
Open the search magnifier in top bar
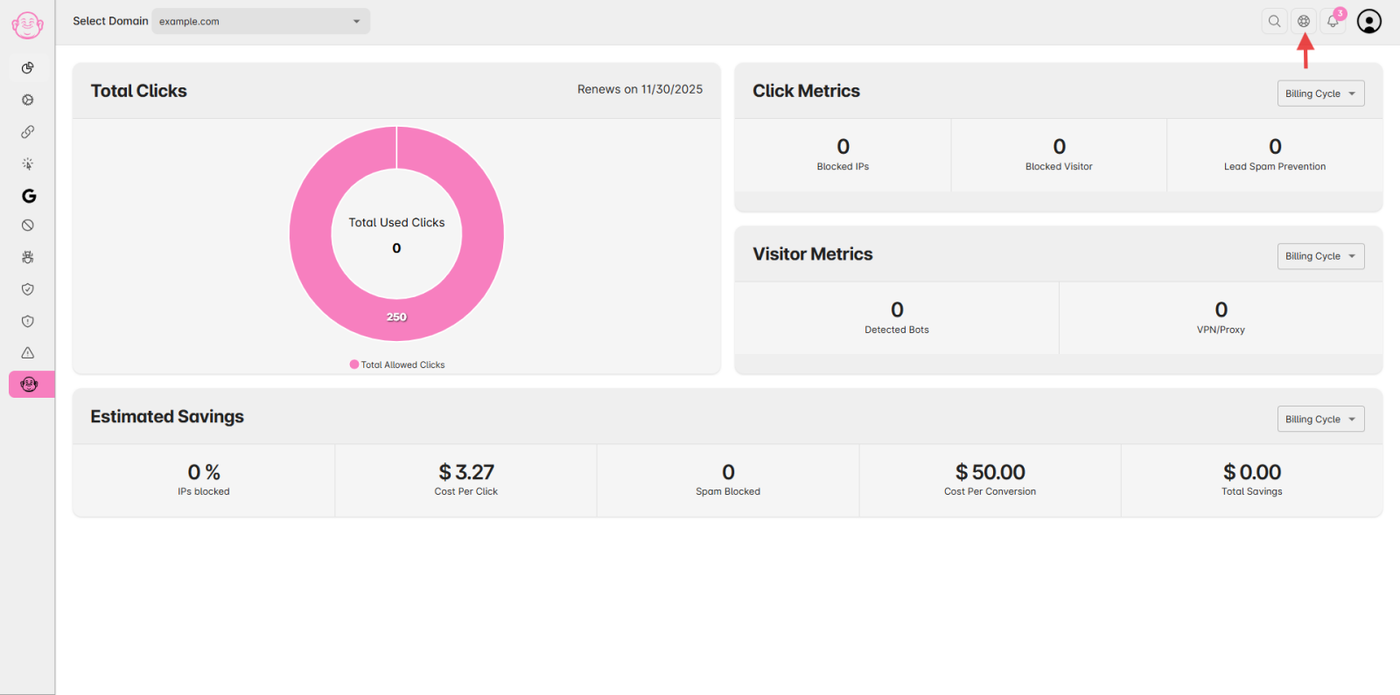[x=1274, y=21]
